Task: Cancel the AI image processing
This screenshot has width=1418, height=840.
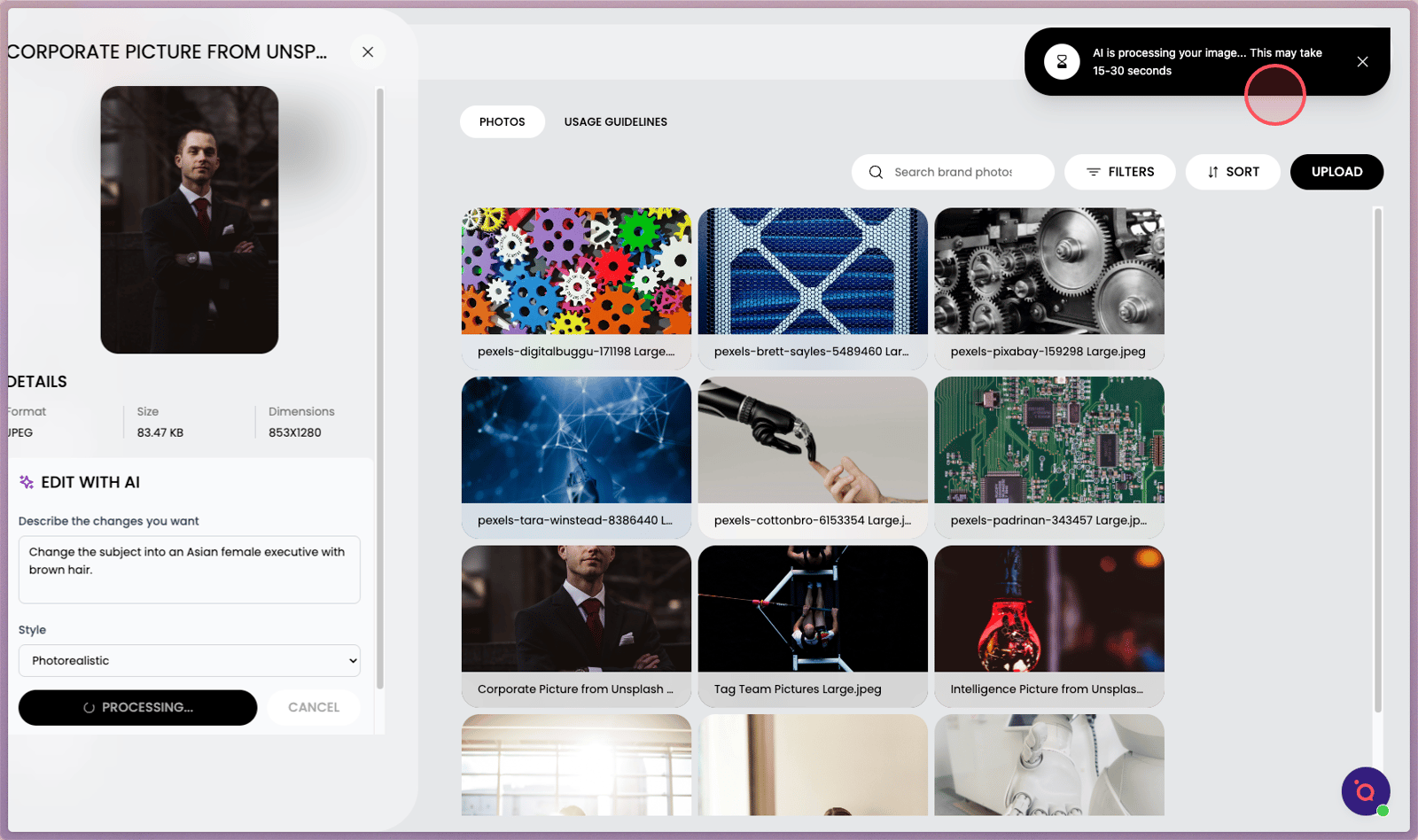Action: (314, 707)
